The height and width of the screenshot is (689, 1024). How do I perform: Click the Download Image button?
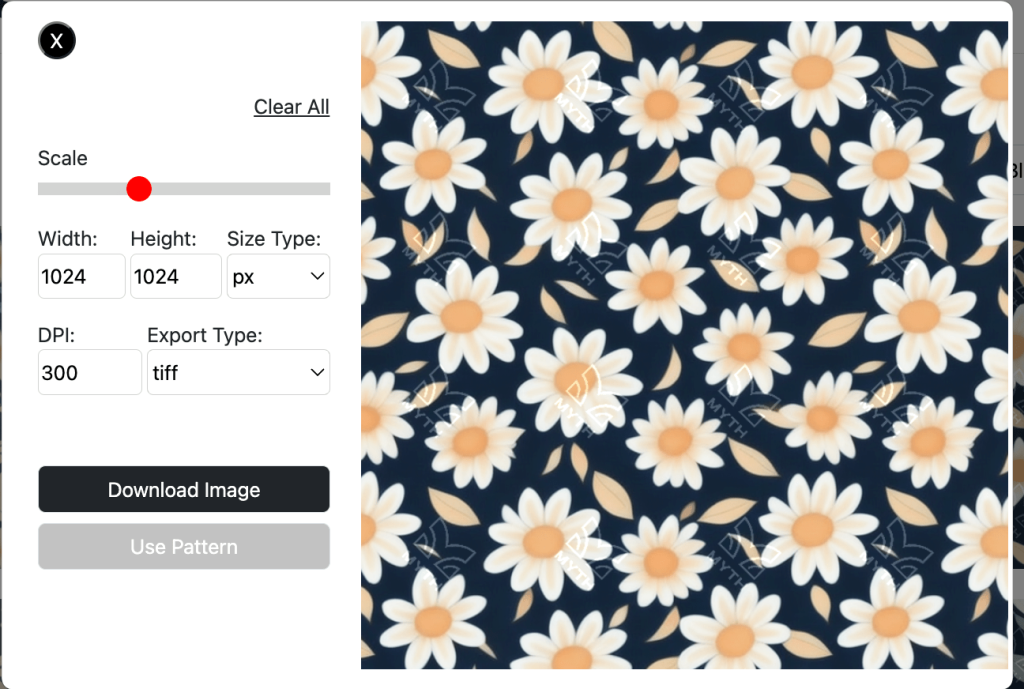click(184, 489)
